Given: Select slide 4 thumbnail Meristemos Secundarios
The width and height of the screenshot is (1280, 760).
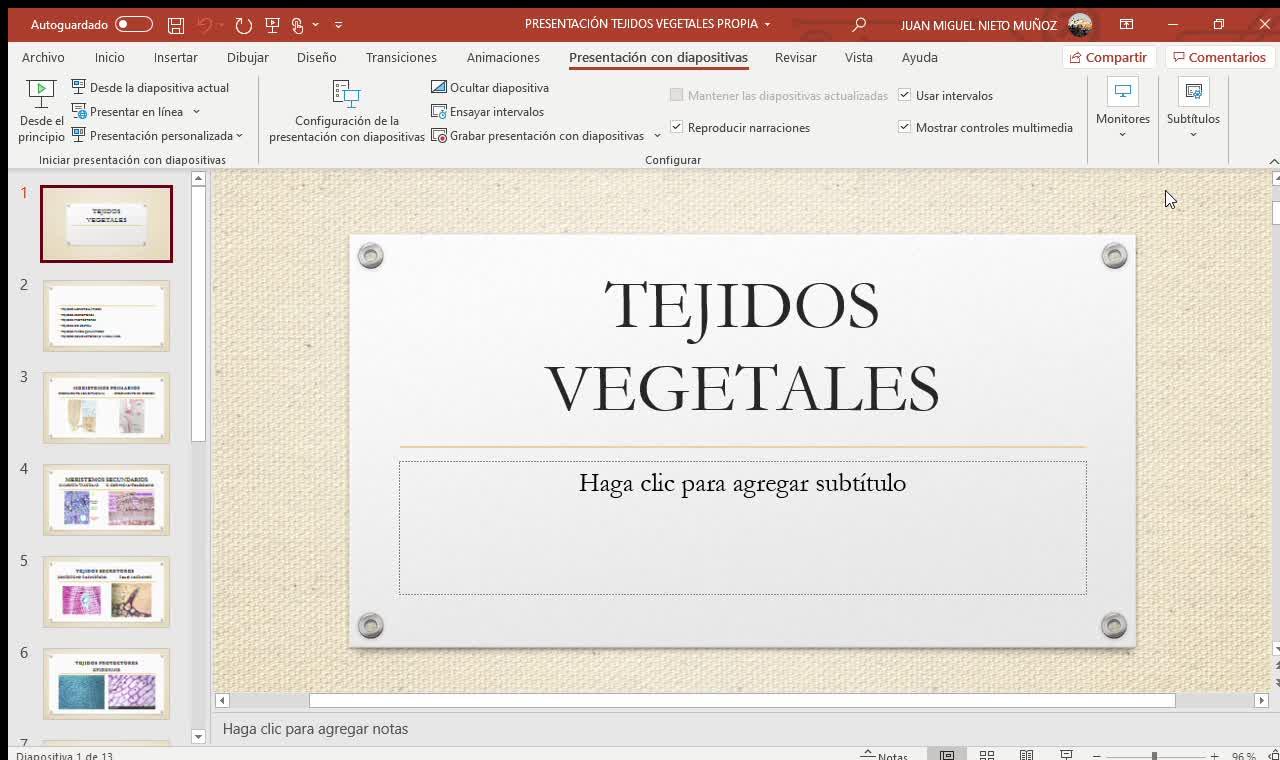Looking at the screenshot, I should 107,500.
